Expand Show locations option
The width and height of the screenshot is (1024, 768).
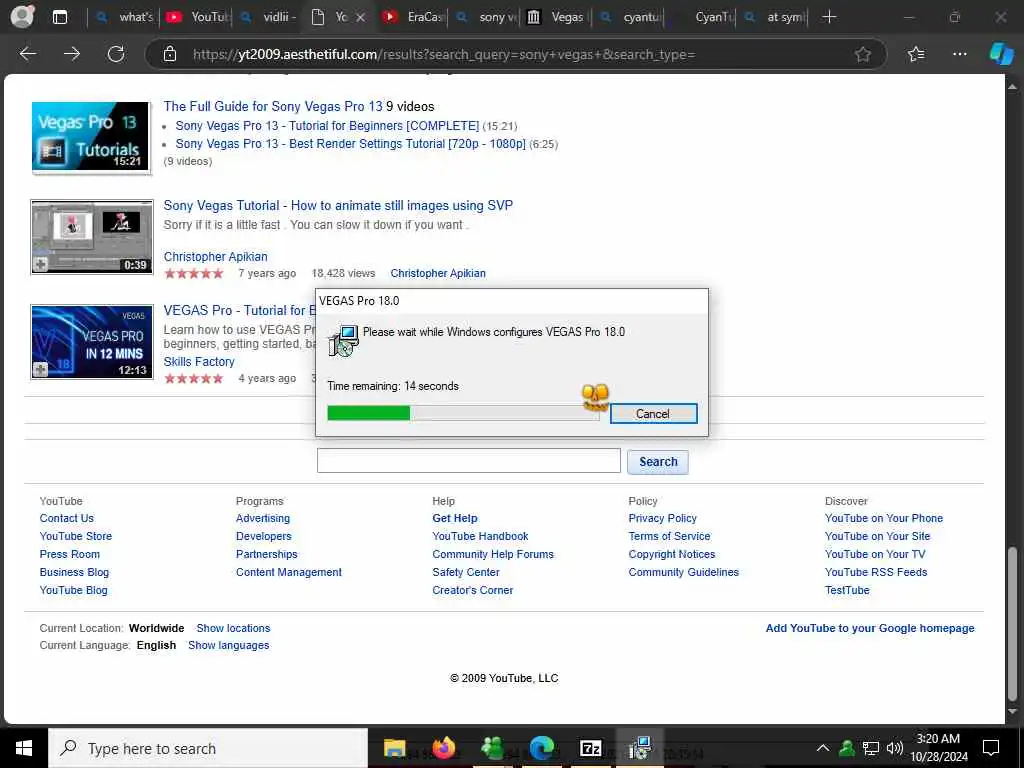point(233,628)
